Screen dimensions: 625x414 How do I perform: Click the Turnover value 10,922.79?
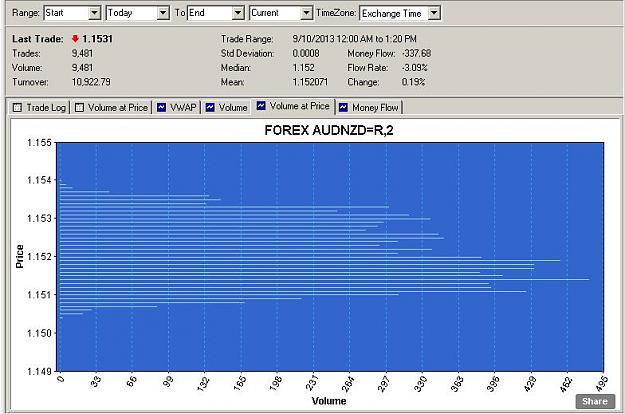pyautogui.click(x=91, y=82)
